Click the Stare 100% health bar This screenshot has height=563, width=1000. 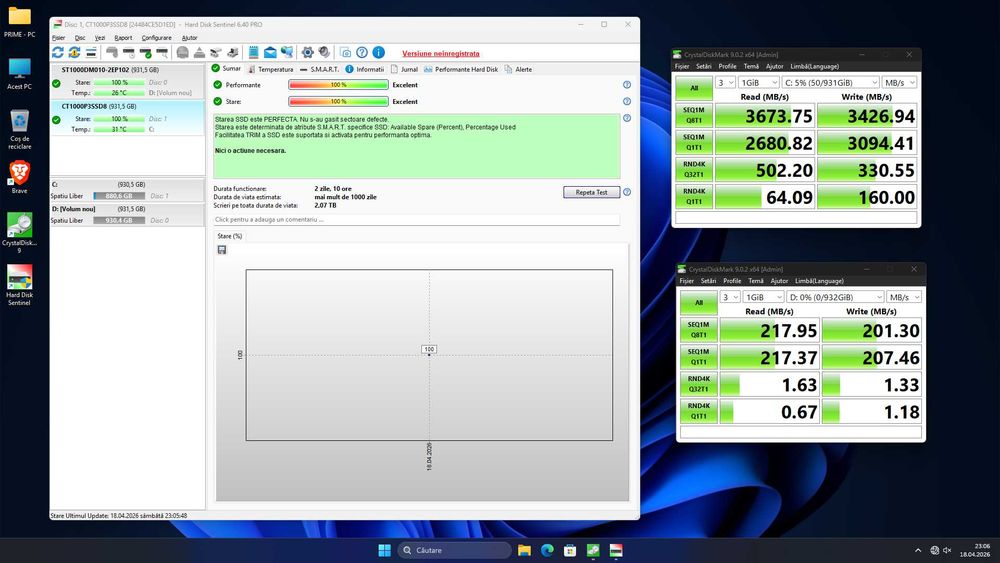(338, 101)
